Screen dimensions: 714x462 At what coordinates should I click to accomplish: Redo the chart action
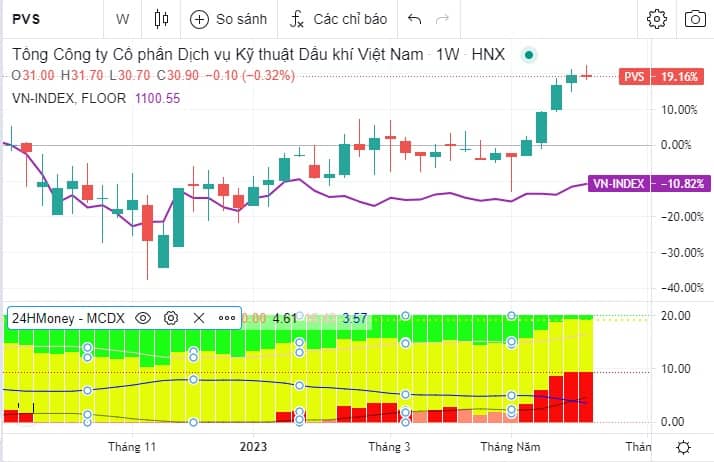coord(442,19)
